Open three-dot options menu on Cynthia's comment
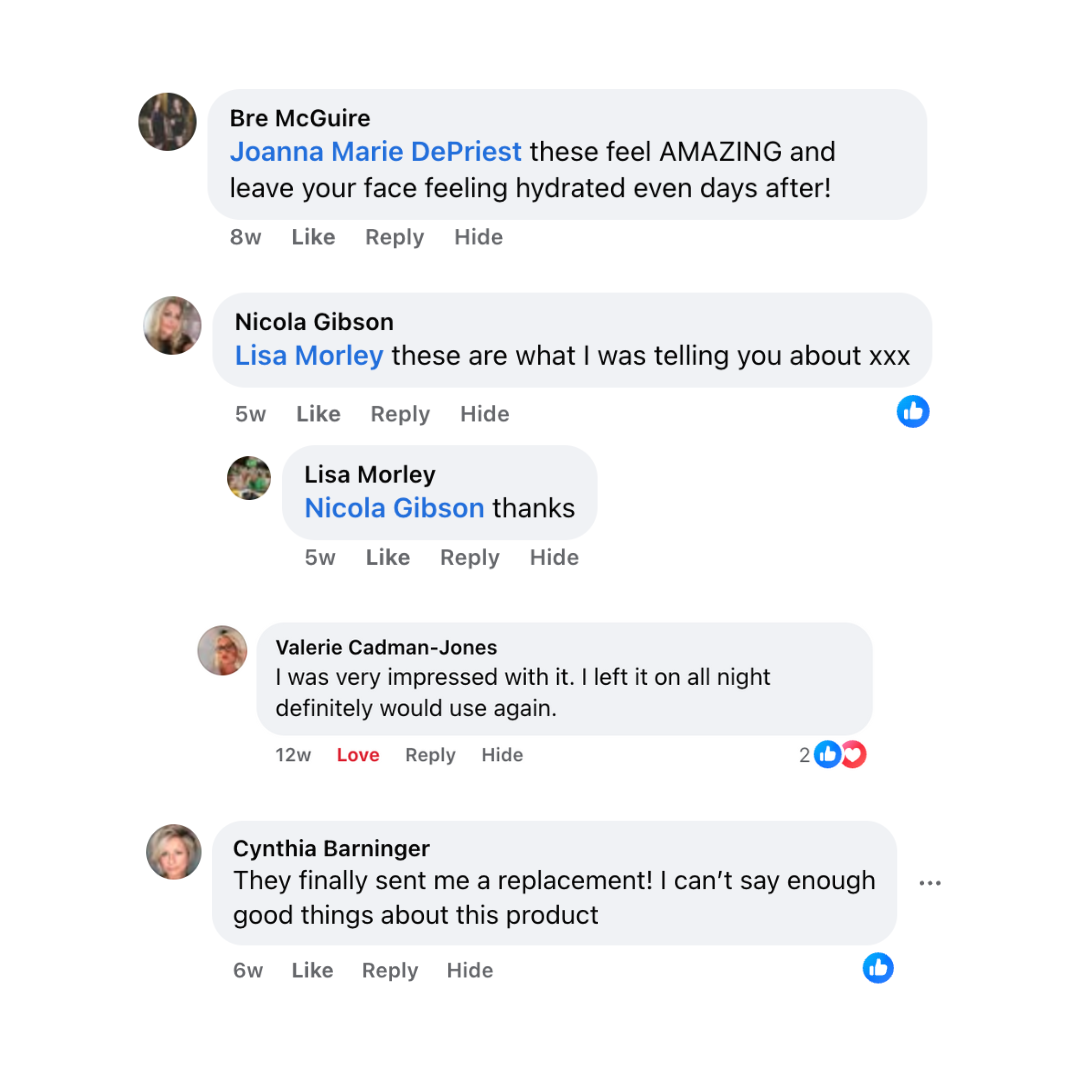 [x=930, y=883]
